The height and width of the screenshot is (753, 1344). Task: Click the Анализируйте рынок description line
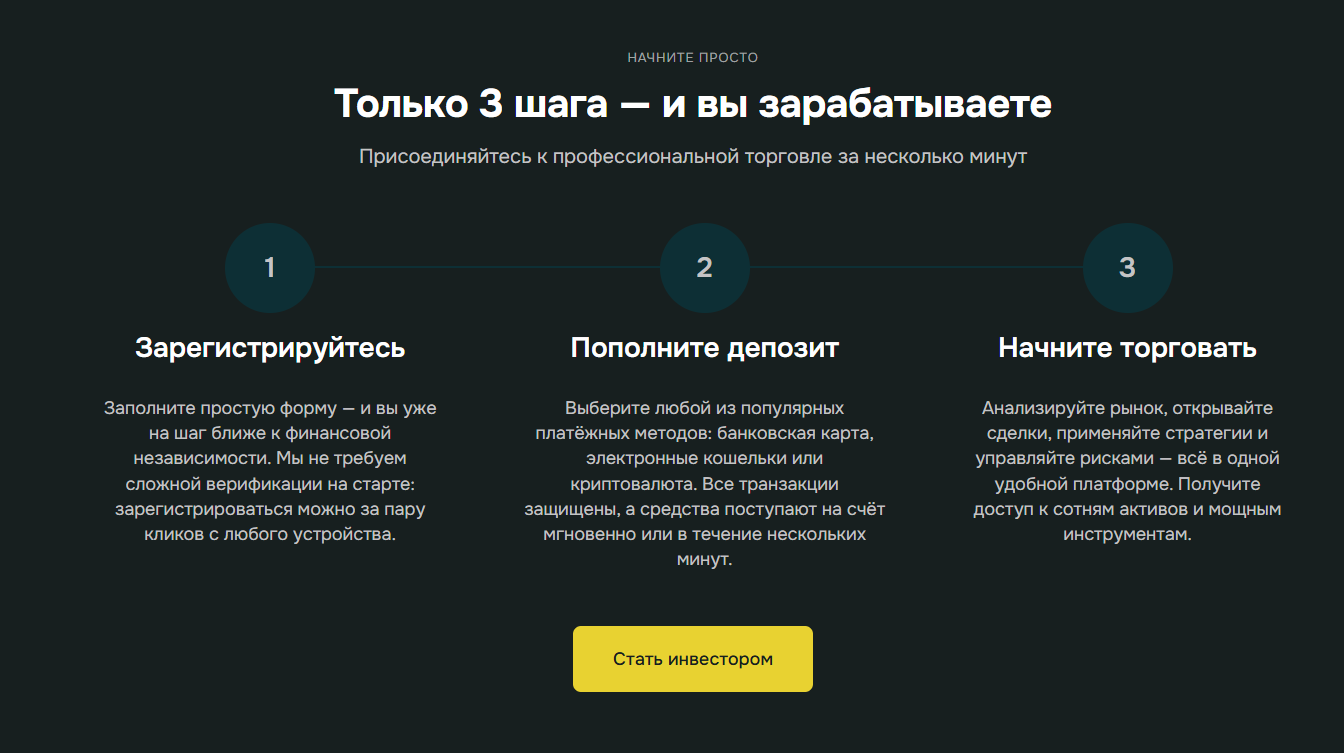point(1127,408)
